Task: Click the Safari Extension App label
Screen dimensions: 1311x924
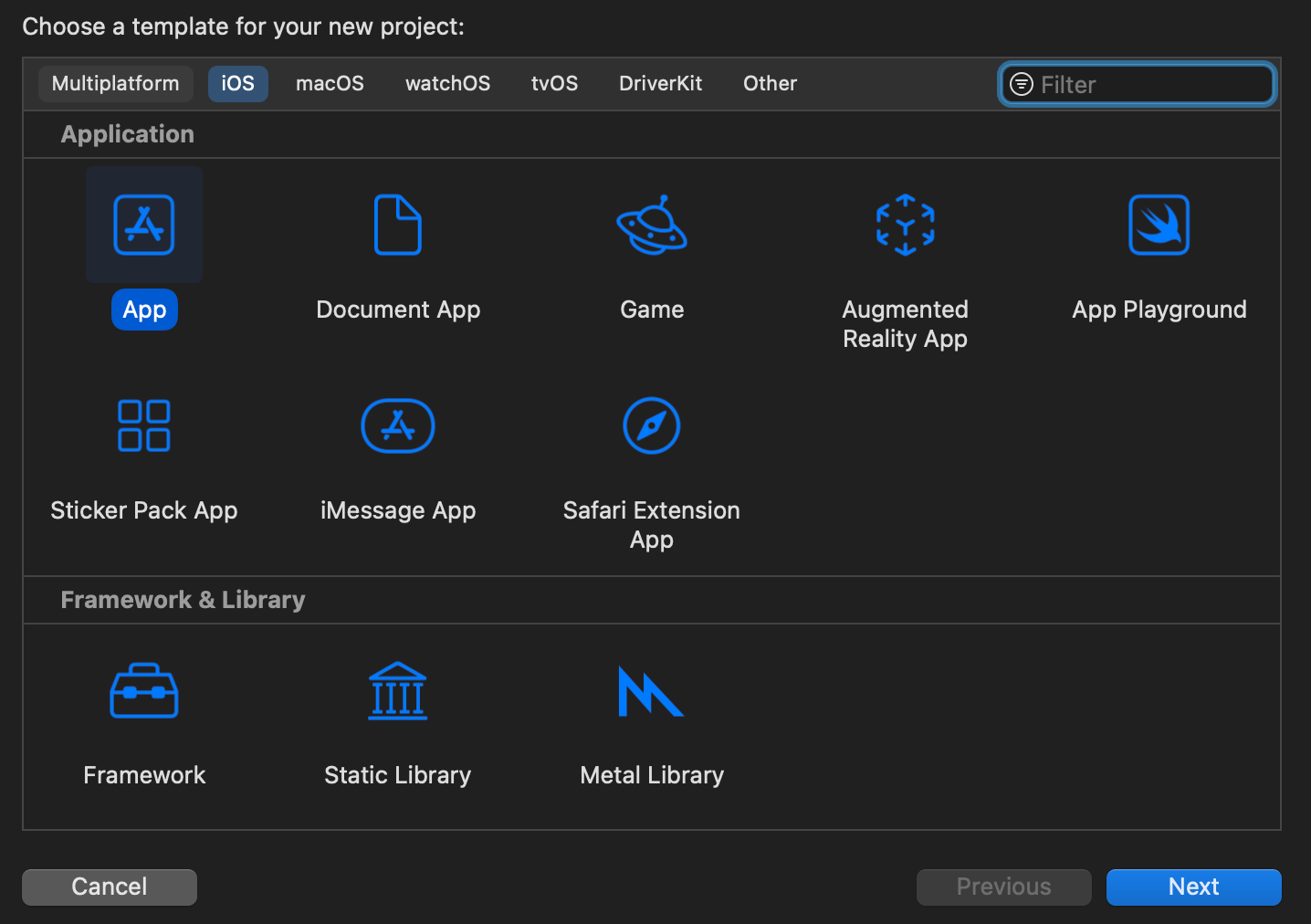Action: click(x=652, y=525)
